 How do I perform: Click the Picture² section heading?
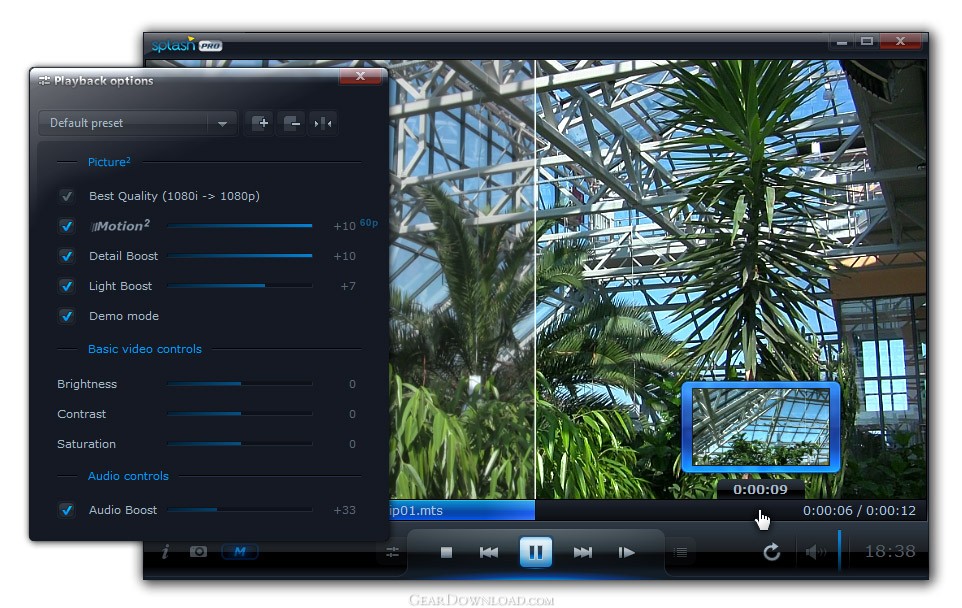pos(109,162)
